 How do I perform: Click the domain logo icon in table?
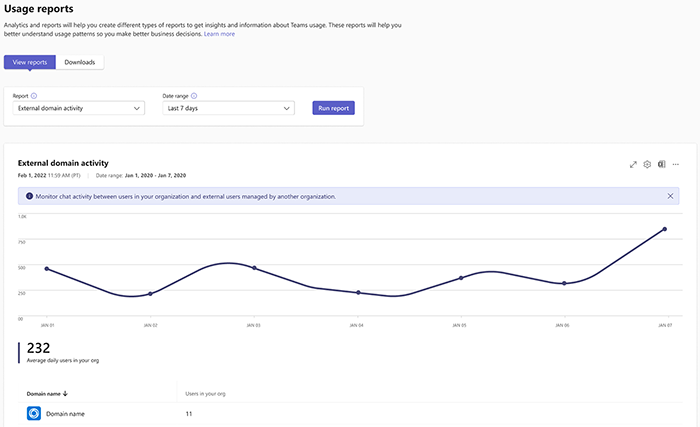pyautogui.click(x=34, y=414)
